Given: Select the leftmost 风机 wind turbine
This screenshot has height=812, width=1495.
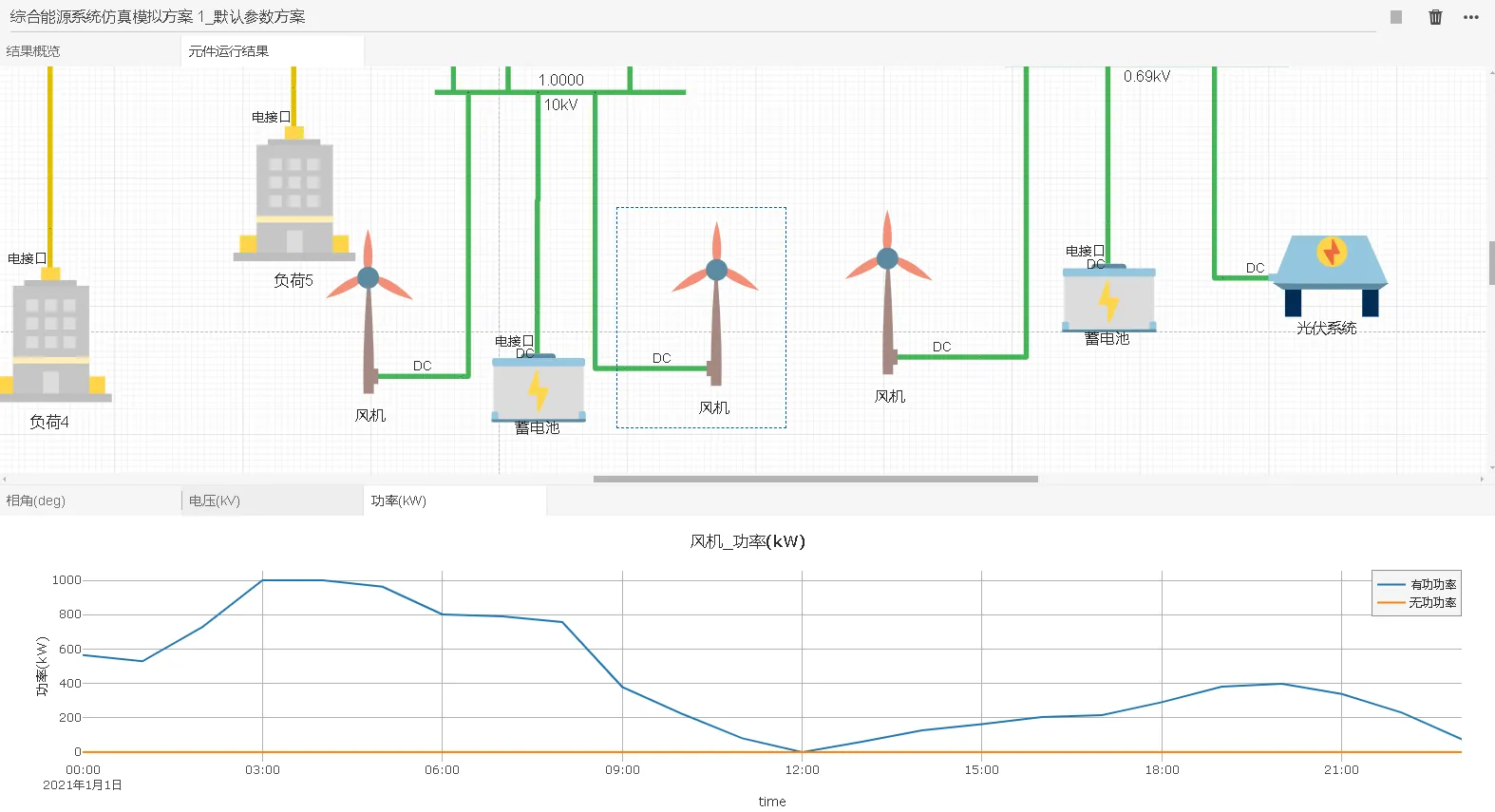Looking at the screenshot, I should (x=369, y=313).
